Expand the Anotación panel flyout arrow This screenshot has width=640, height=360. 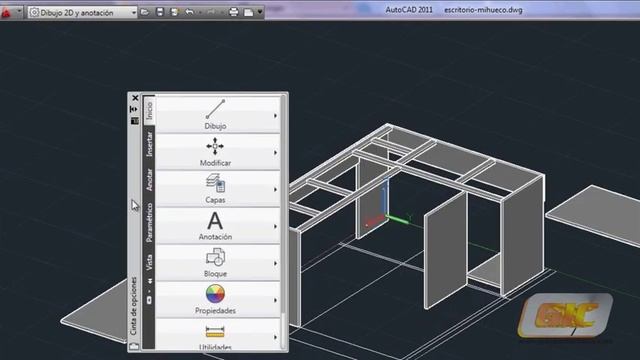point(276,226)
